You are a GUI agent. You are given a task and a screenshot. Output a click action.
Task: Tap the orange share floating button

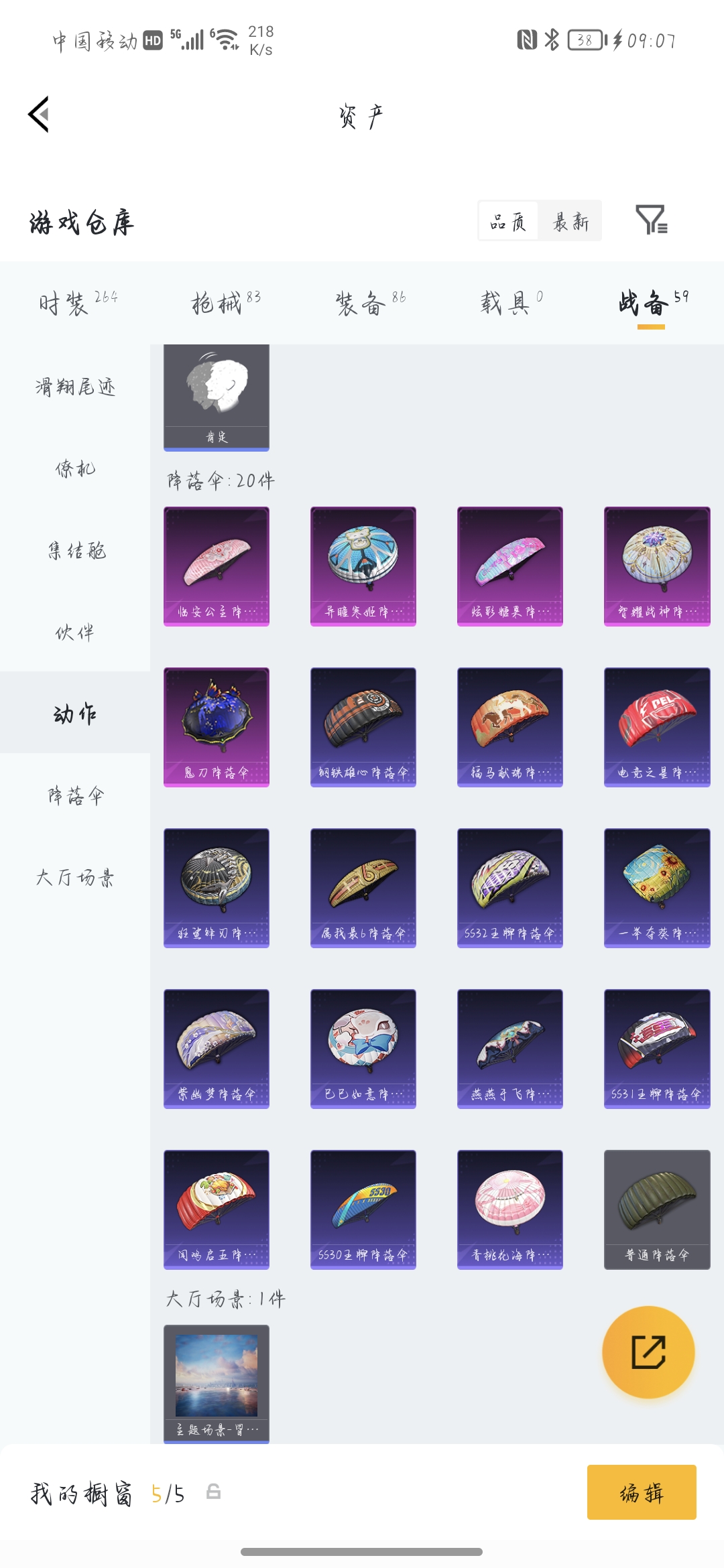pos(648,1352)
